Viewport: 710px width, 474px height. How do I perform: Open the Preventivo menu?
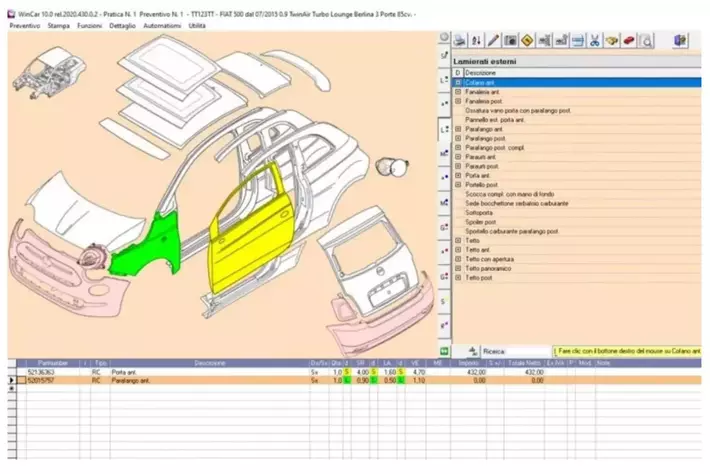click(x=24, y=25)
